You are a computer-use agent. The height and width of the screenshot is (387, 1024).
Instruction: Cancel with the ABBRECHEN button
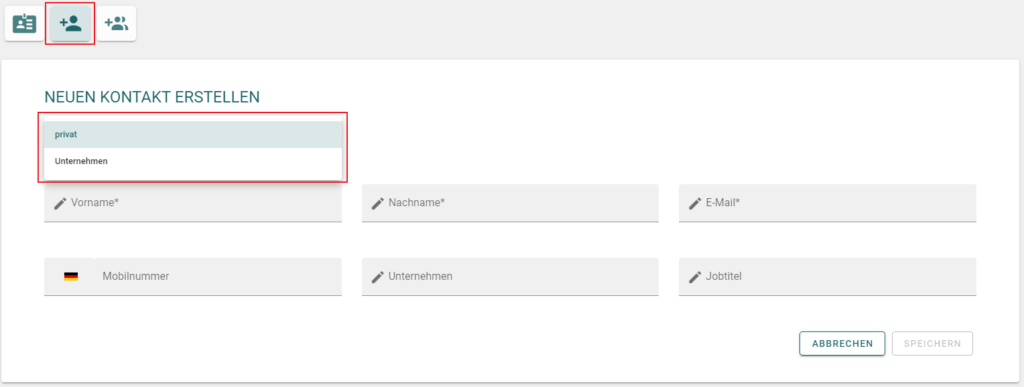coord(842,343)
